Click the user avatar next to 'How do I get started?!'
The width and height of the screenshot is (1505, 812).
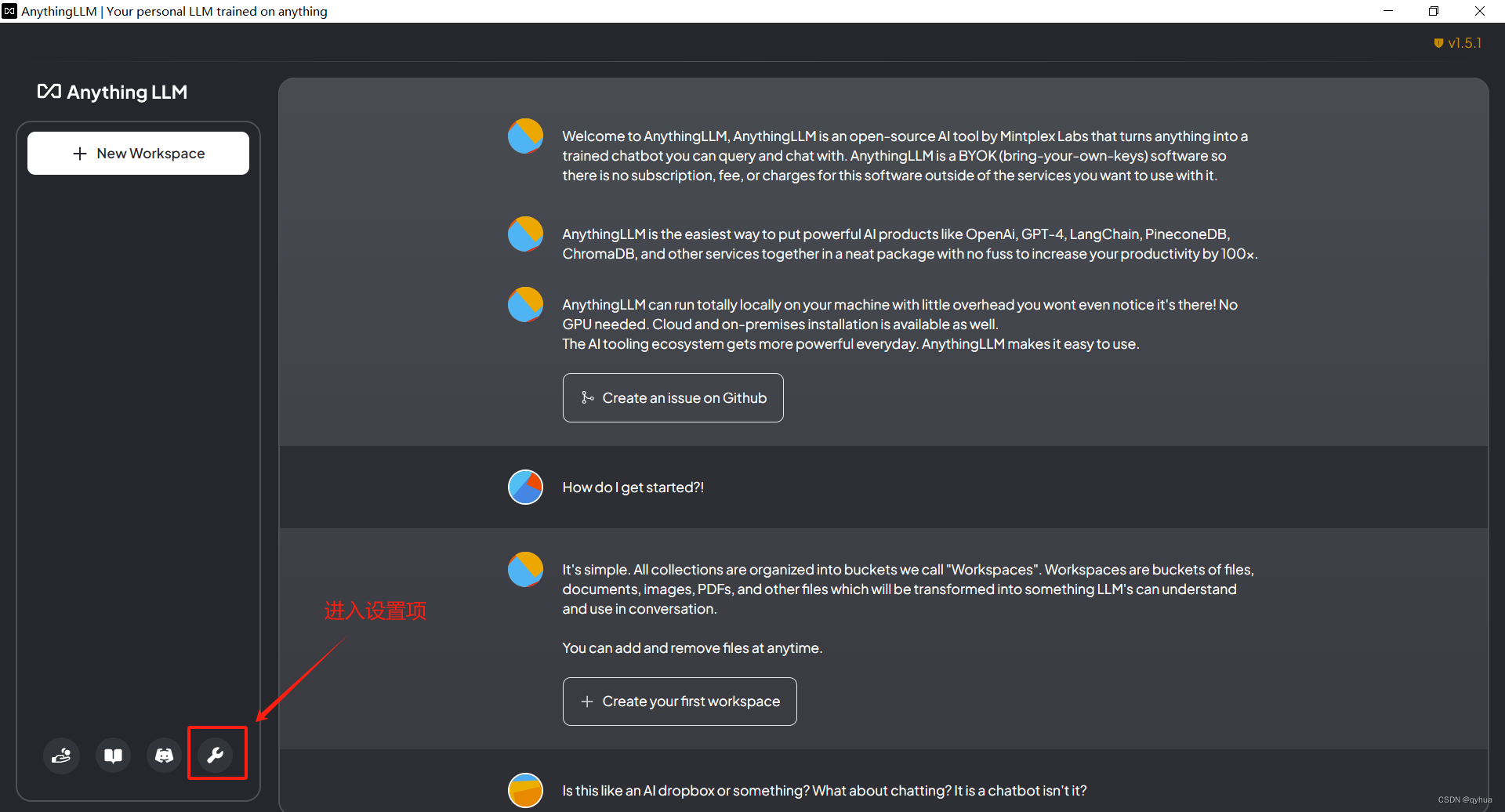(525, 488)
